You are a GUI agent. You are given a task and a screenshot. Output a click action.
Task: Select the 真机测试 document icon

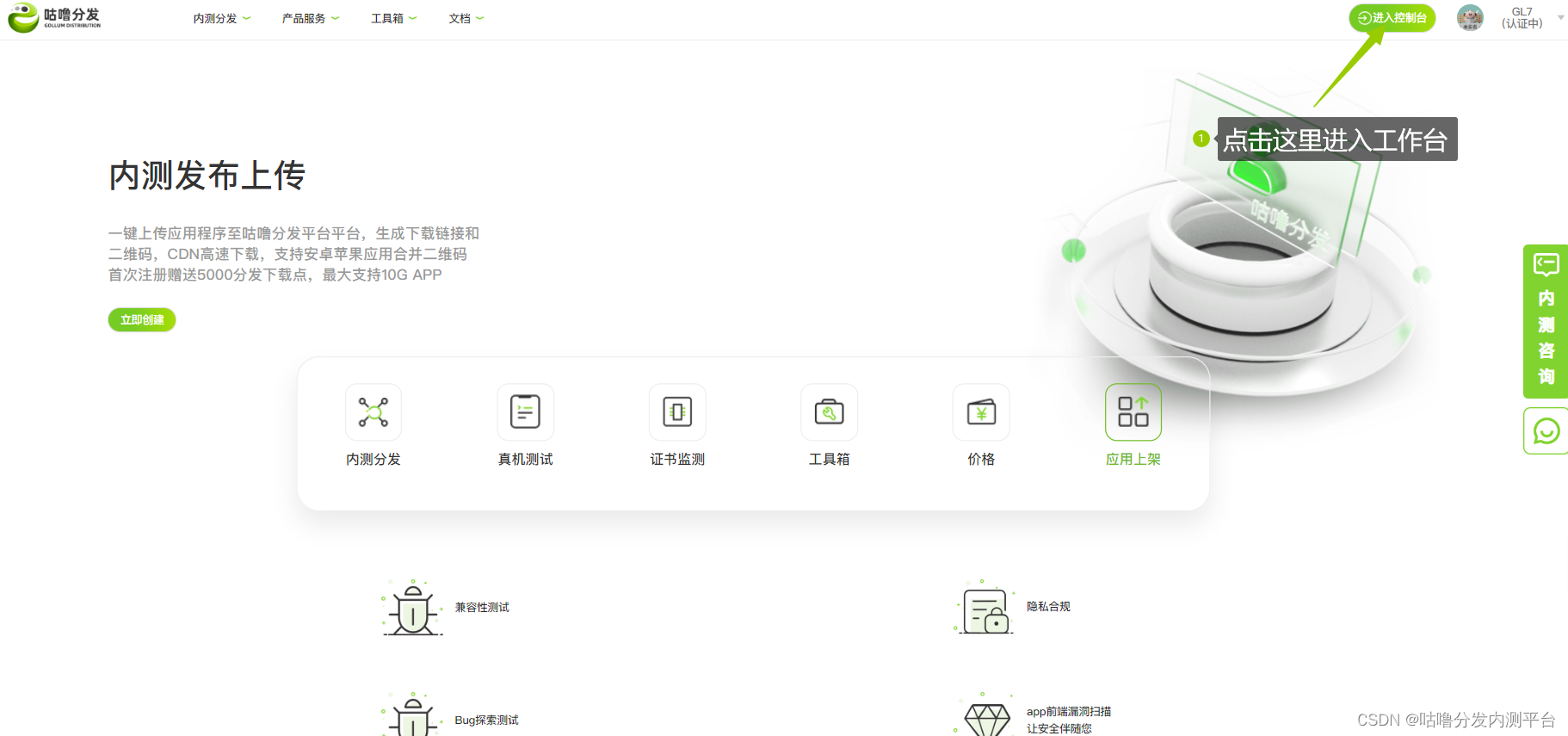tap(525, 412)
